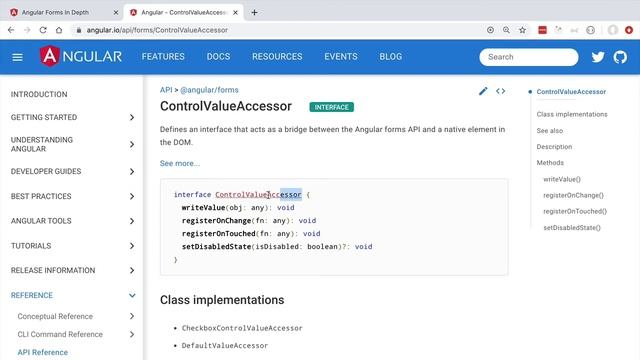Screen dimensions: 640x360
Task: Open the hamburger navigation menu
Action: (x=17, y=57)
